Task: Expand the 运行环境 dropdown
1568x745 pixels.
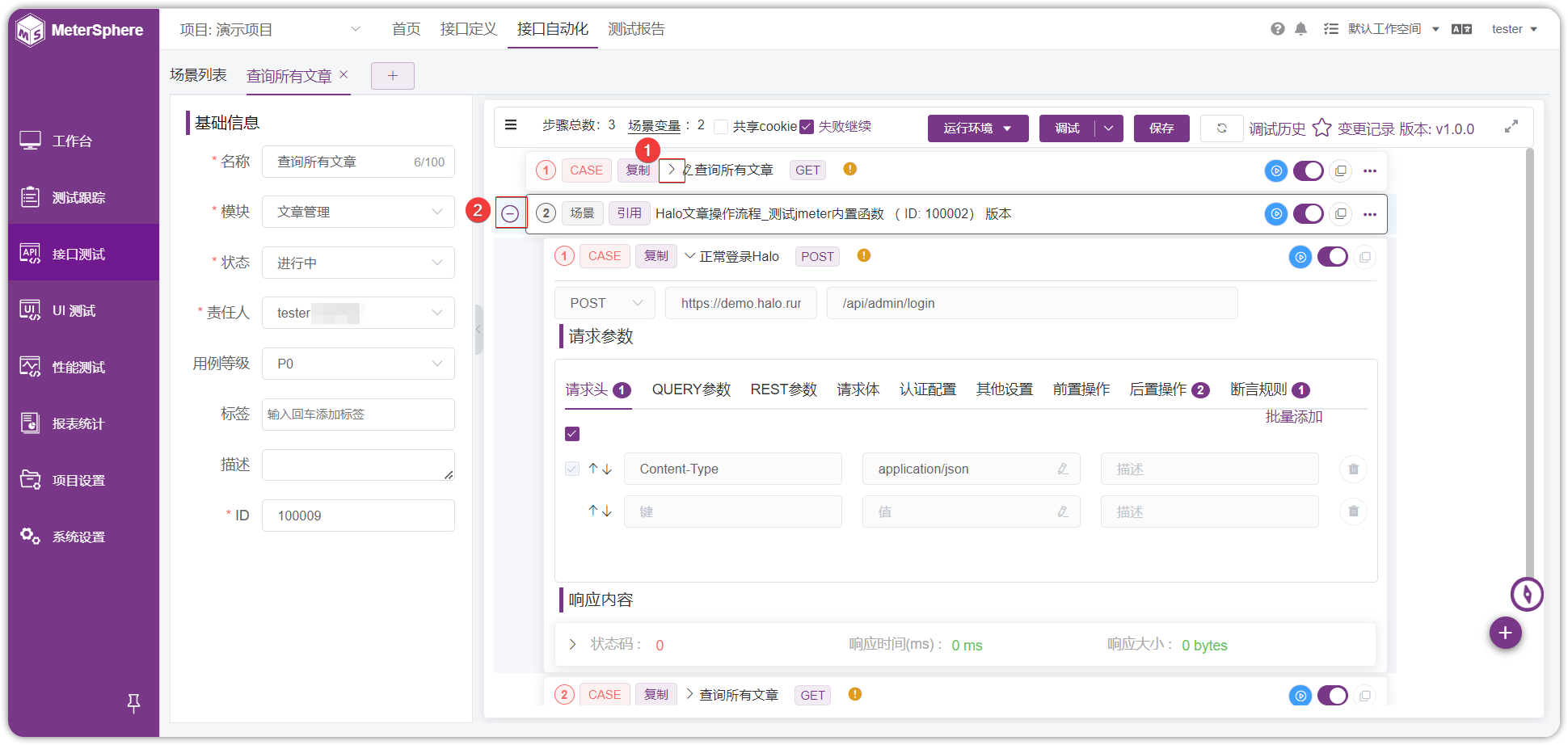Action: coord(977,128)
